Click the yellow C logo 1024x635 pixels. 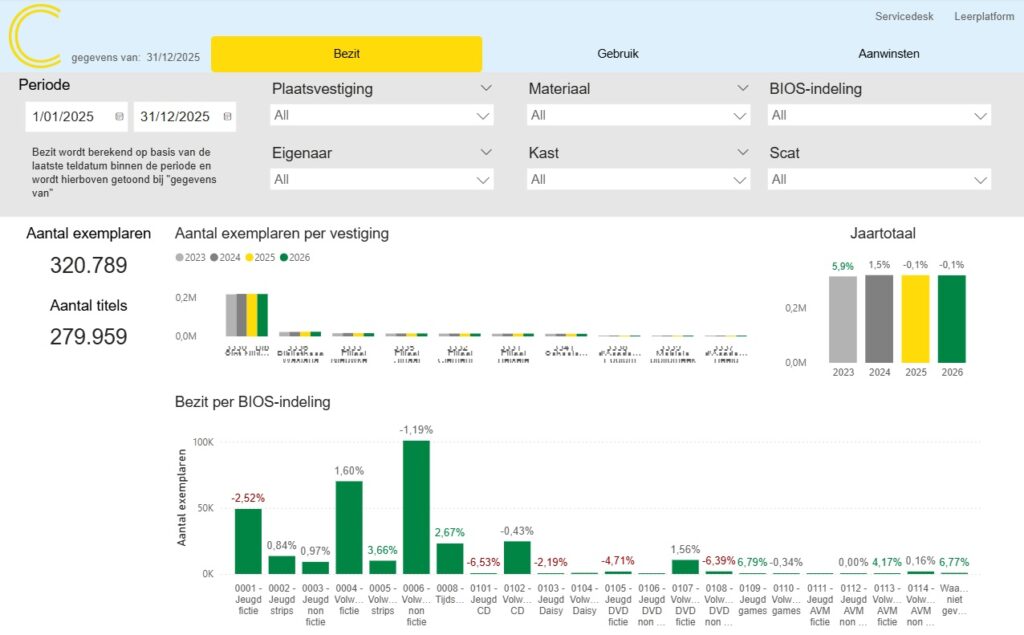35,35
